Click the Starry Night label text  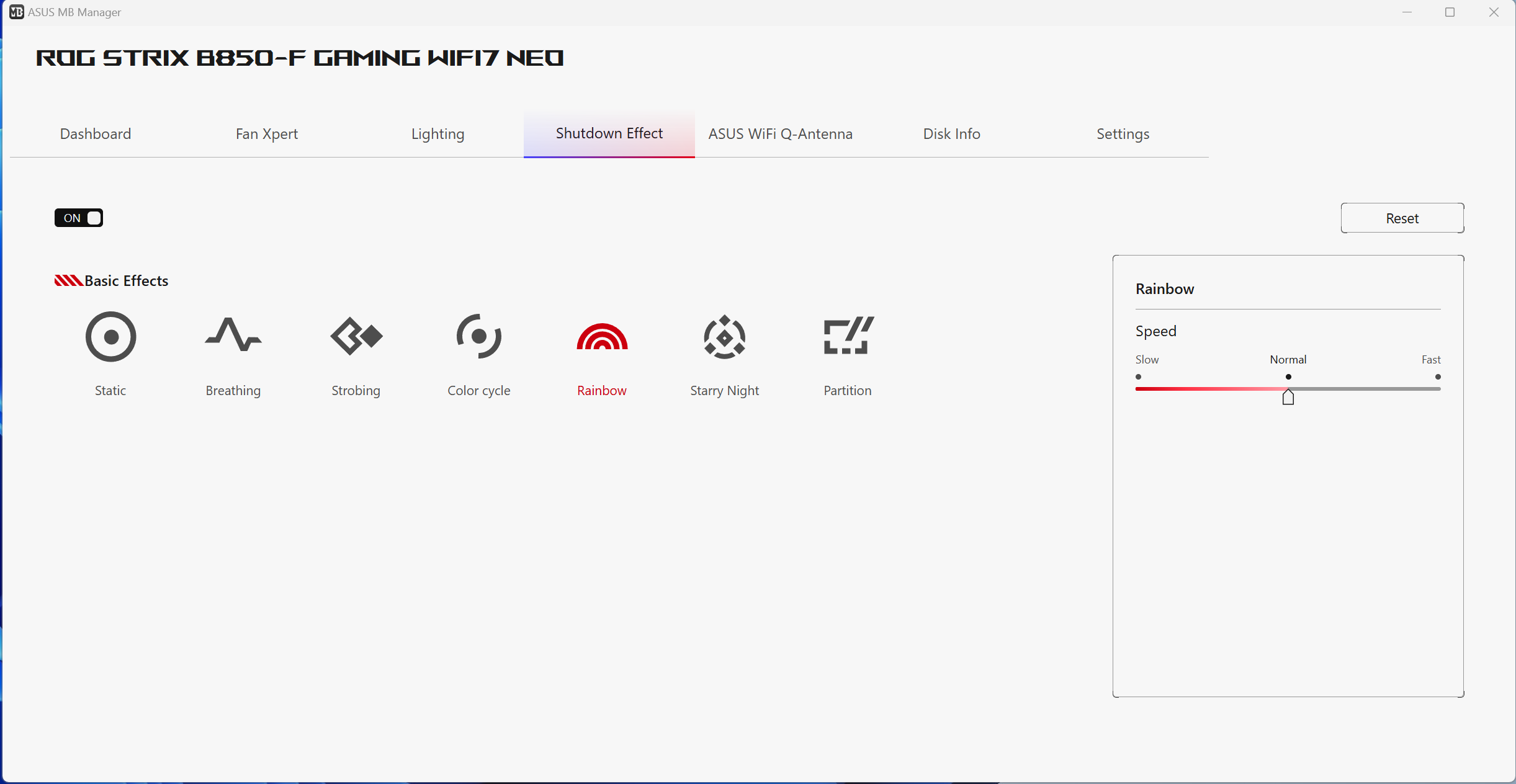[725, 391]
